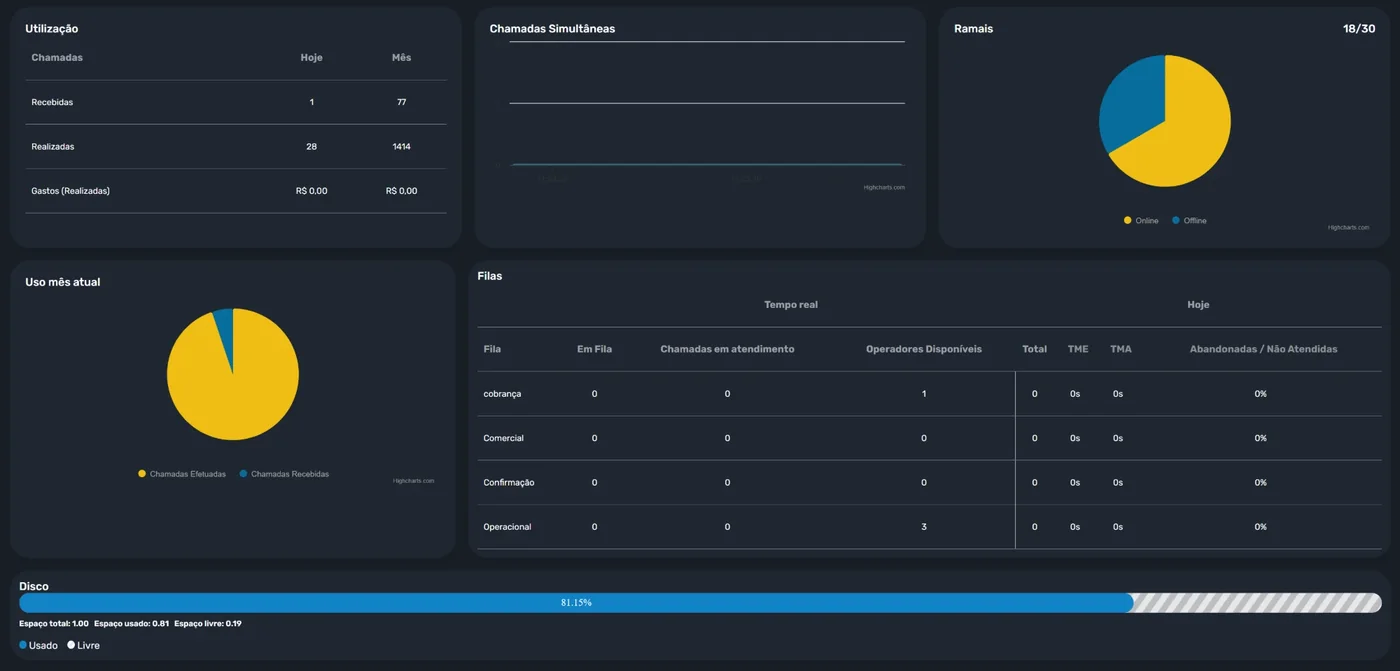Image resolution: width=1400 pixels, height=671 pixels.
Task: Click the Utilização panel title
Action: click(x=52, y=29)
